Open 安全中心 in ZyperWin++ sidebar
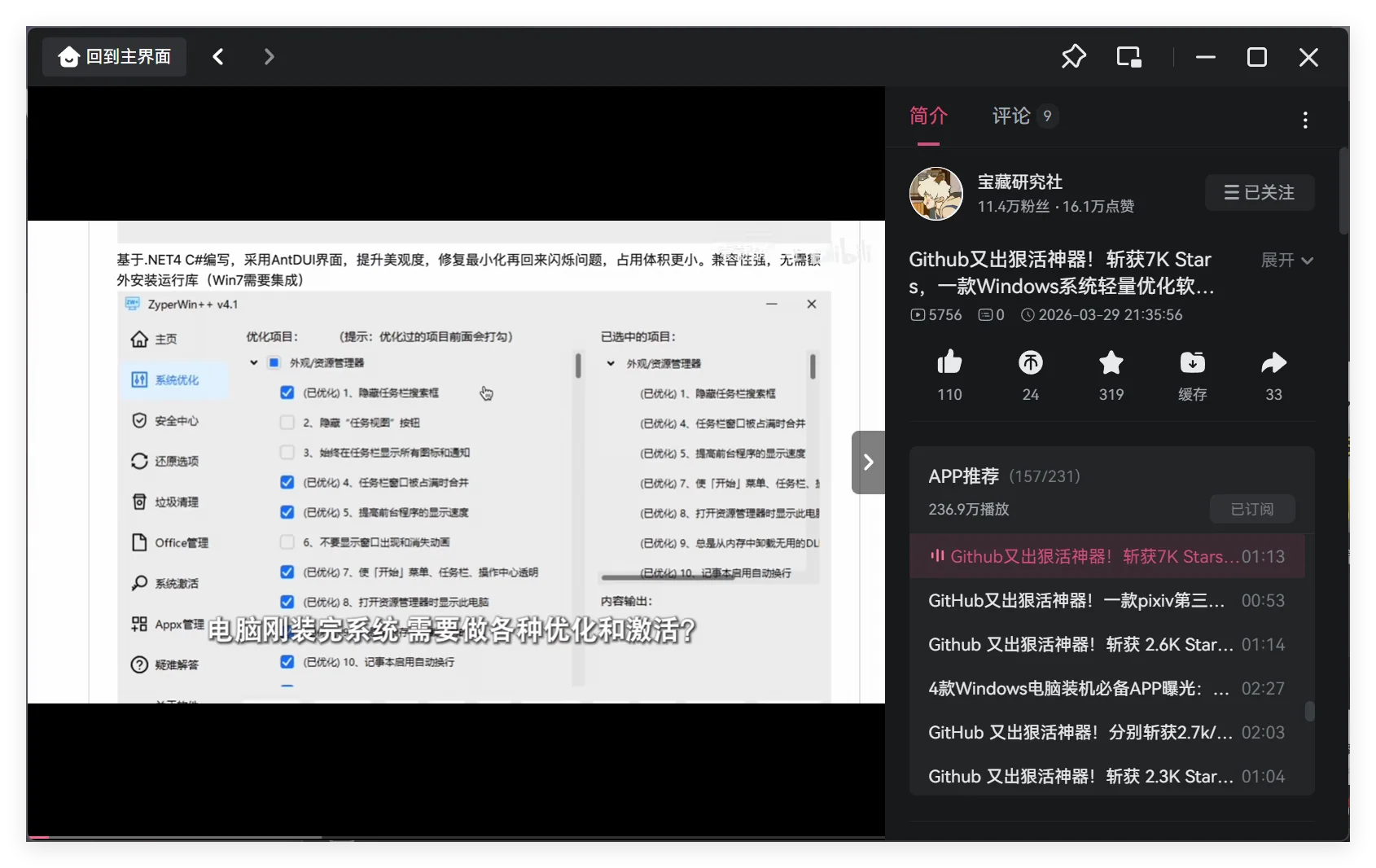 tap(165, 421)
